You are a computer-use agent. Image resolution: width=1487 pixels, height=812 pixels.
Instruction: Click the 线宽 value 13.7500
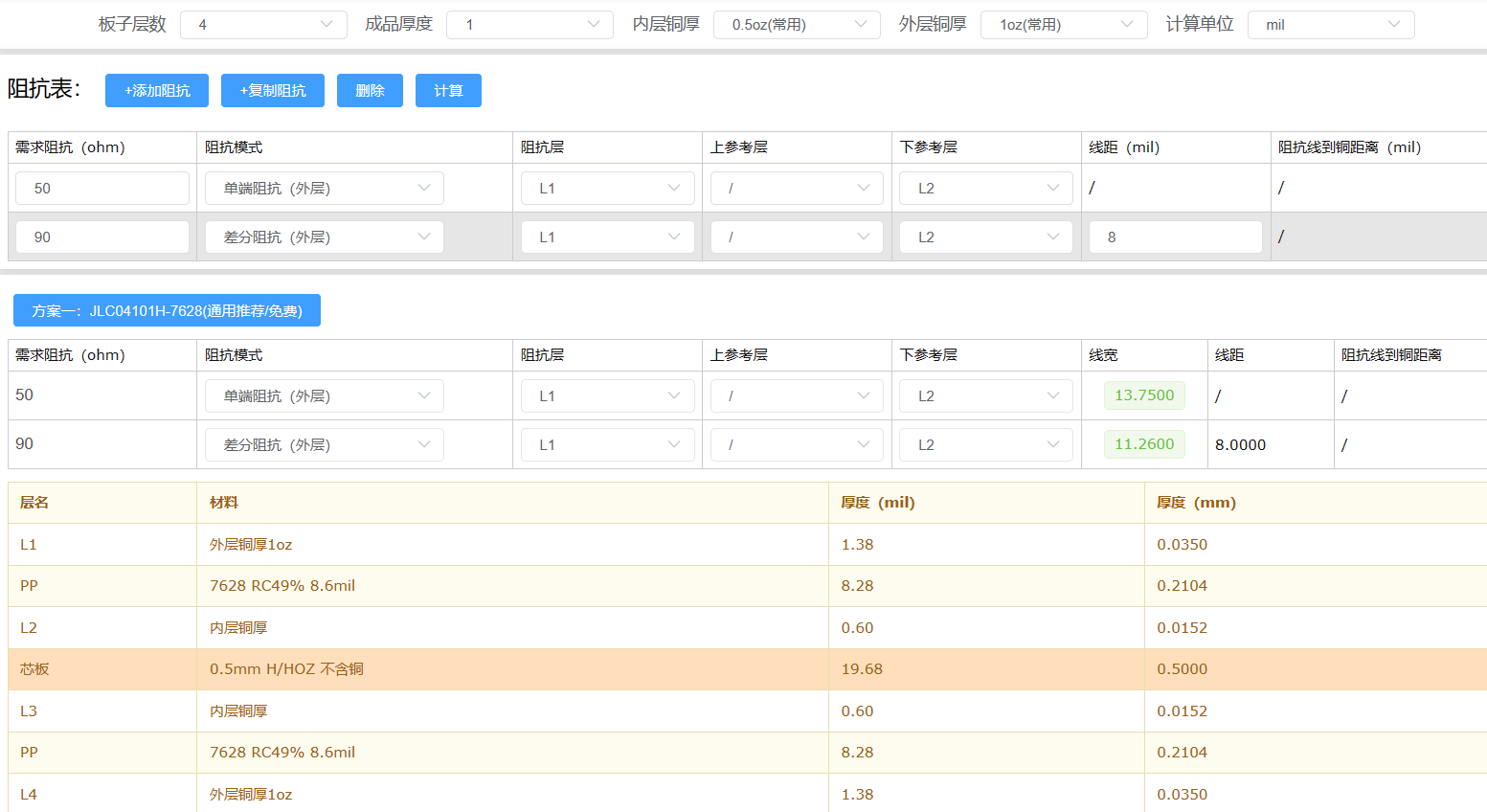(1144, 395)
